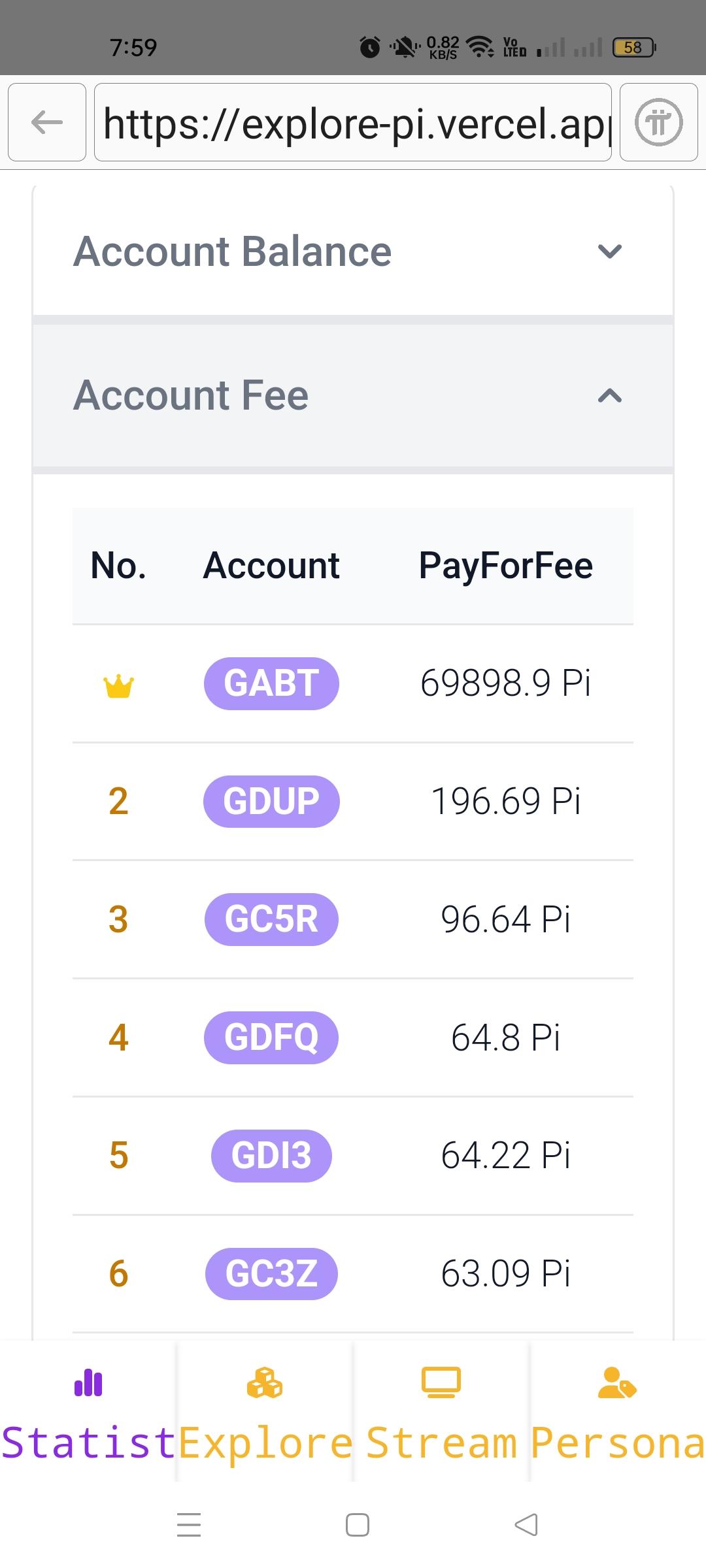
Task: Open the GDUP account badge
Action: (x=271, y=802)
